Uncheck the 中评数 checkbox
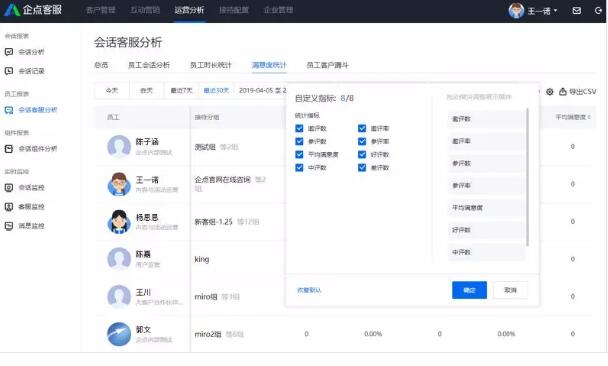 coord(299,168)
